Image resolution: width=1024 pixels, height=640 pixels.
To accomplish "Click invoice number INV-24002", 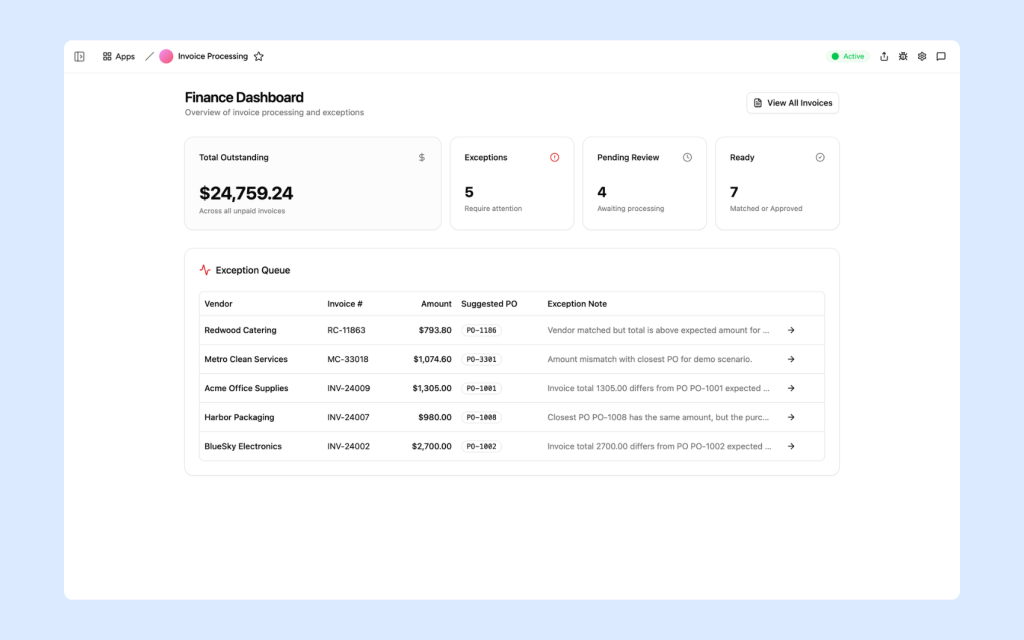I will tap(349, 447).
